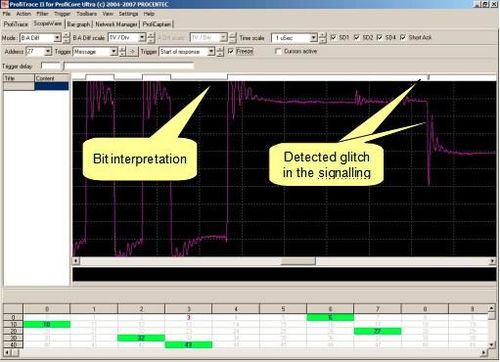Uncheck the Freeze checkbox
The height and width of the screenshot is (362, 500).
(x=230, y=51)
